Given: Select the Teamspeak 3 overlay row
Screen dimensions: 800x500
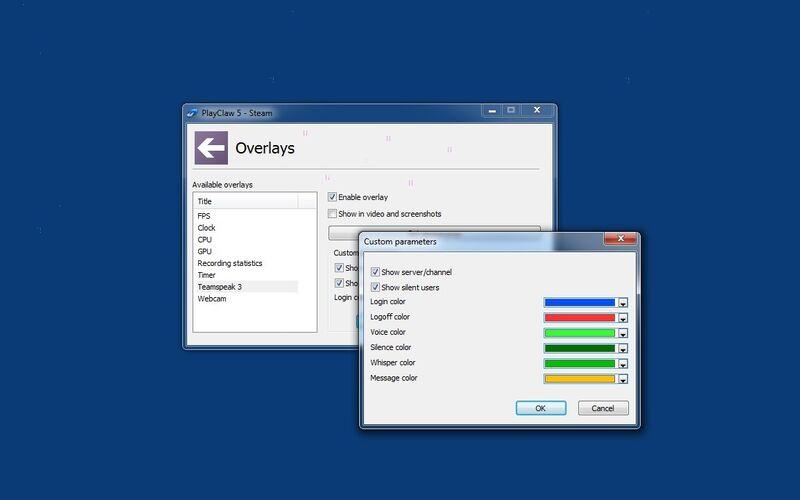Looking at the screenshot, I should pos(247,287).
